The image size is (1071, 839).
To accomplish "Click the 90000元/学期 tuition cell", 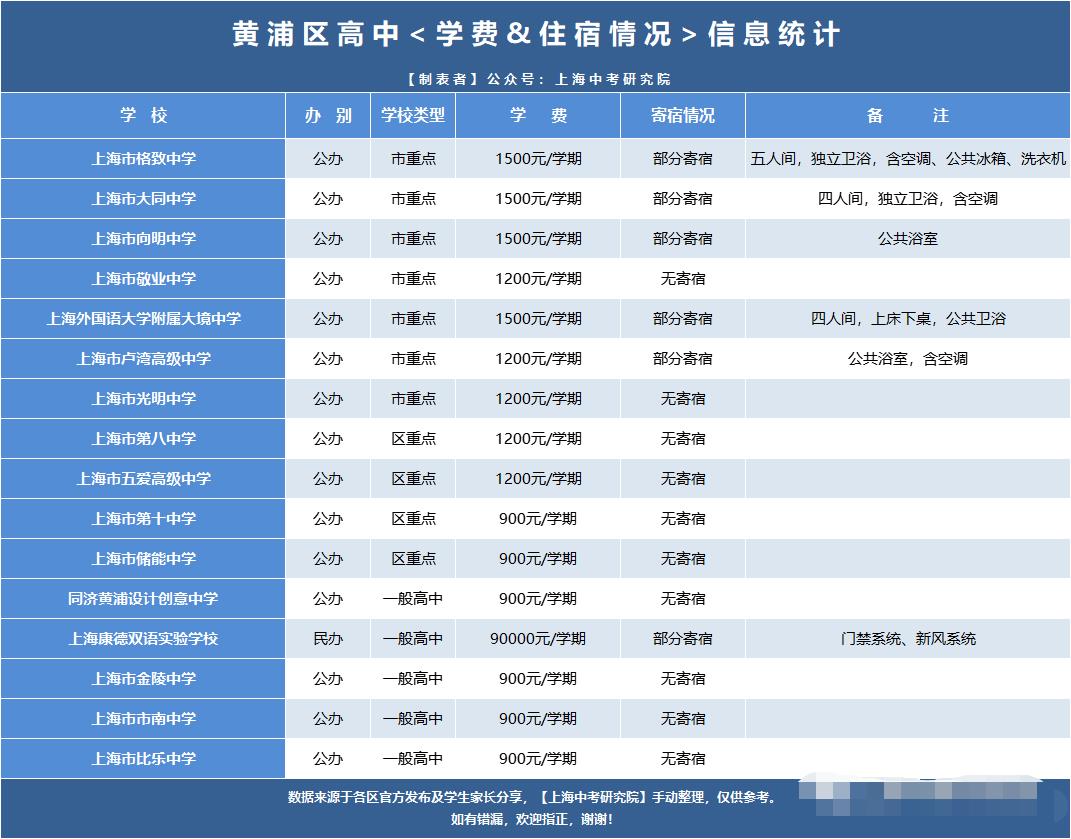I will [x=538, y=639].
